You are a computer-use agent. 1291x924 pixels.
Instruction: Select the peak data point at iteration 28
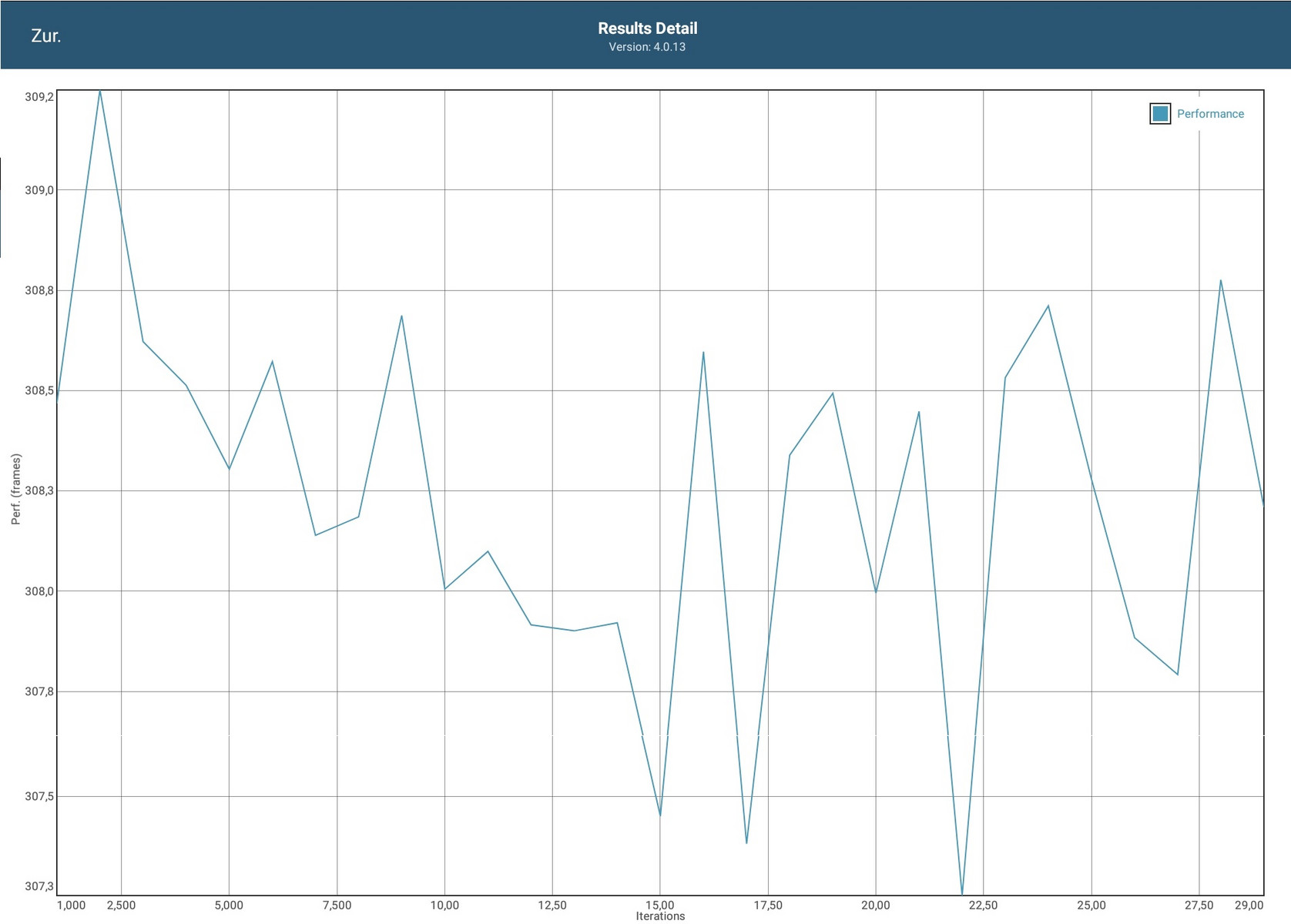click(x=1221, y=280)
